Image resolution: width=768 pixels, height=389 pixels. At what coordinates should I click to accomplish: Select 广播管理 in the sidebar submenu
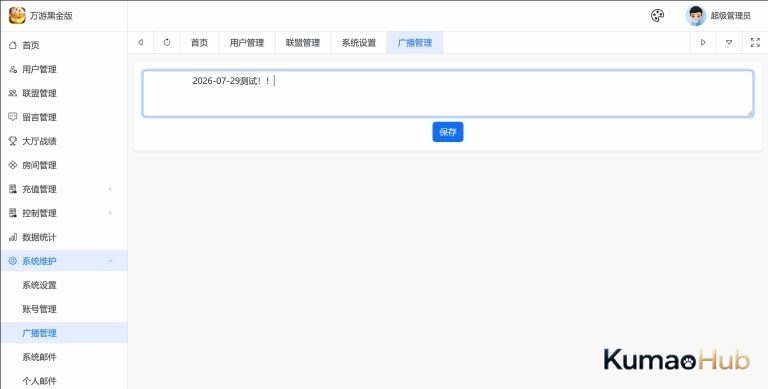[64, 333]
